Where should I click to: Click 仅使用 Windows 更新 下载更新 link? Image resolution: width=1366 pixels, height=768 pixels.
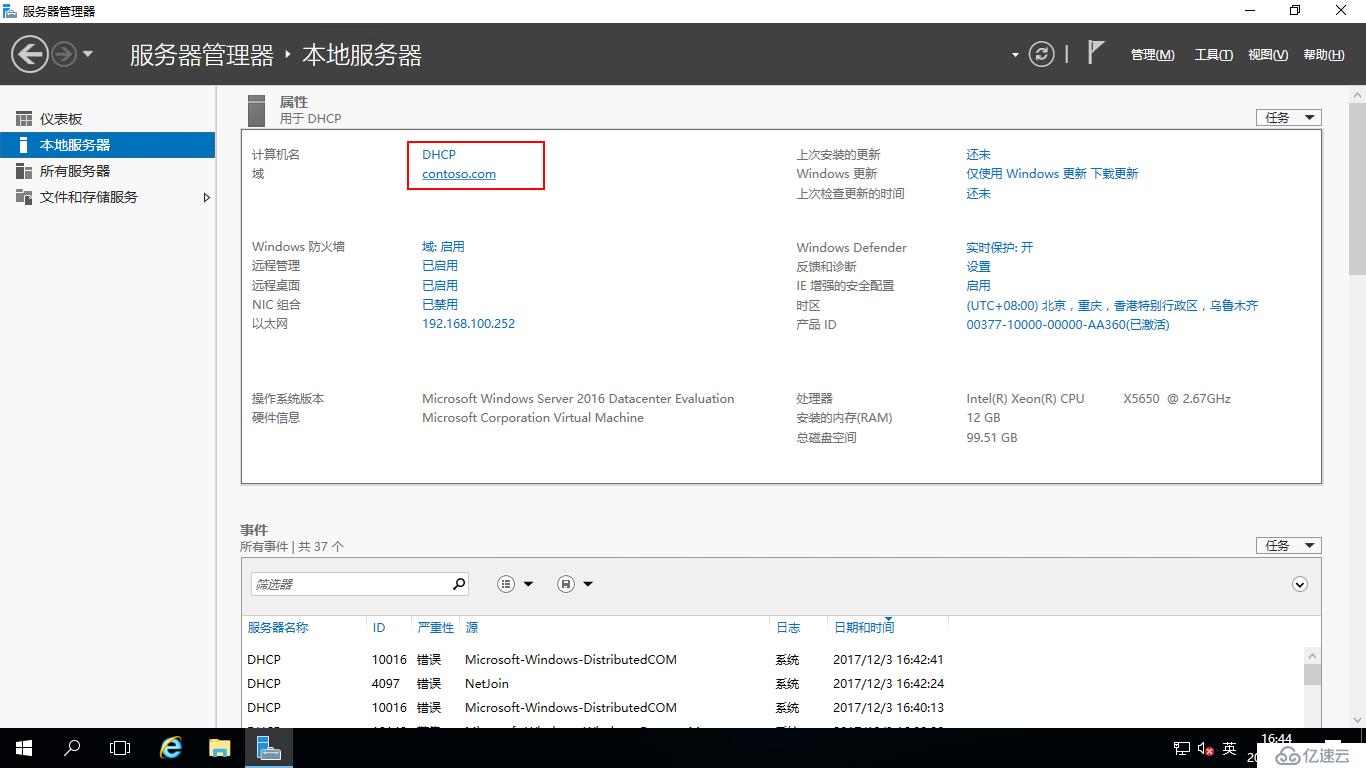pyautogui.click(x=1052, y=174)
